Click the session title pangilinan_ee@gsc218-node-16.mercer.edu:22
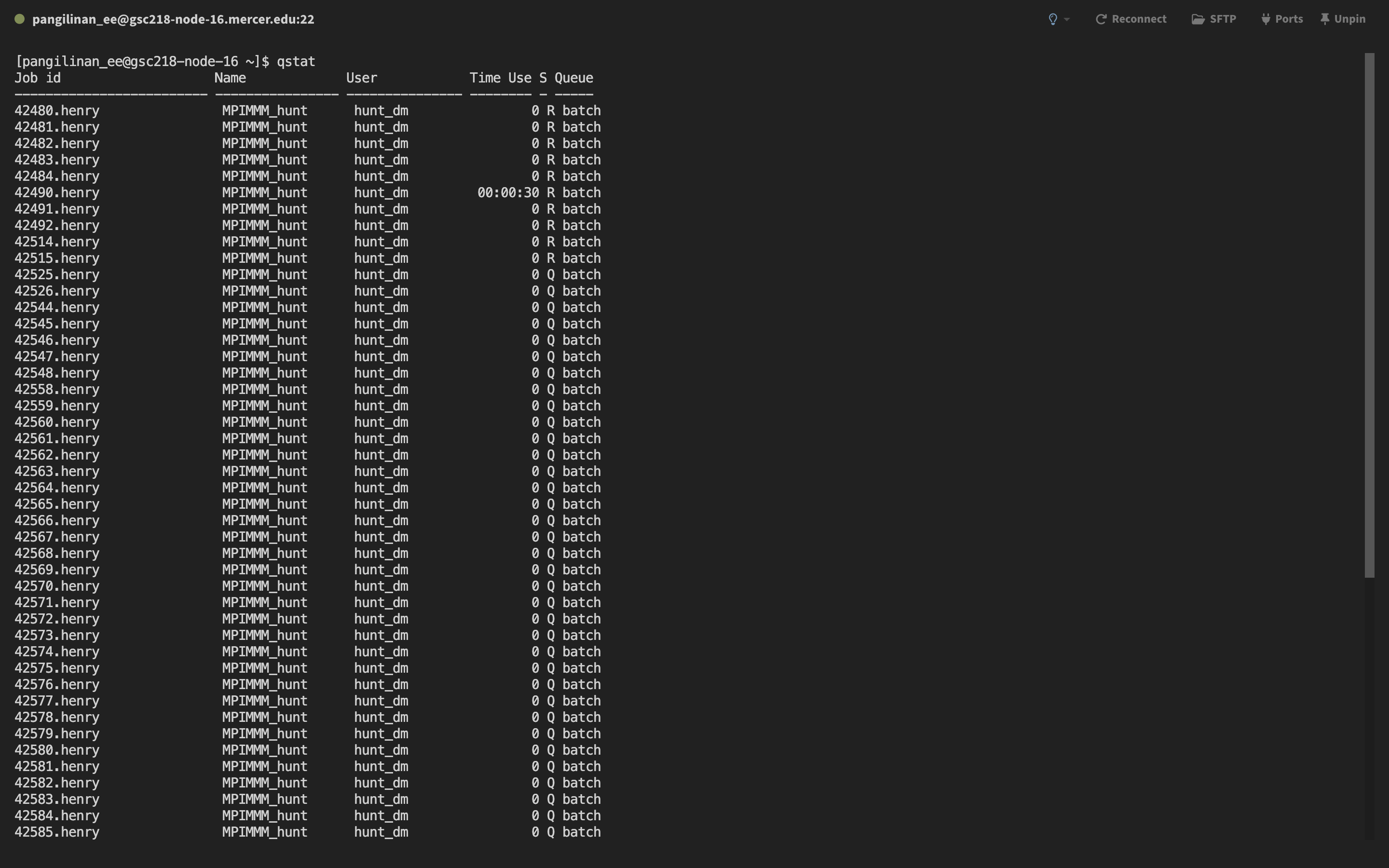Viewport: 1389px width, 868px height. click(x=173, y=19)
